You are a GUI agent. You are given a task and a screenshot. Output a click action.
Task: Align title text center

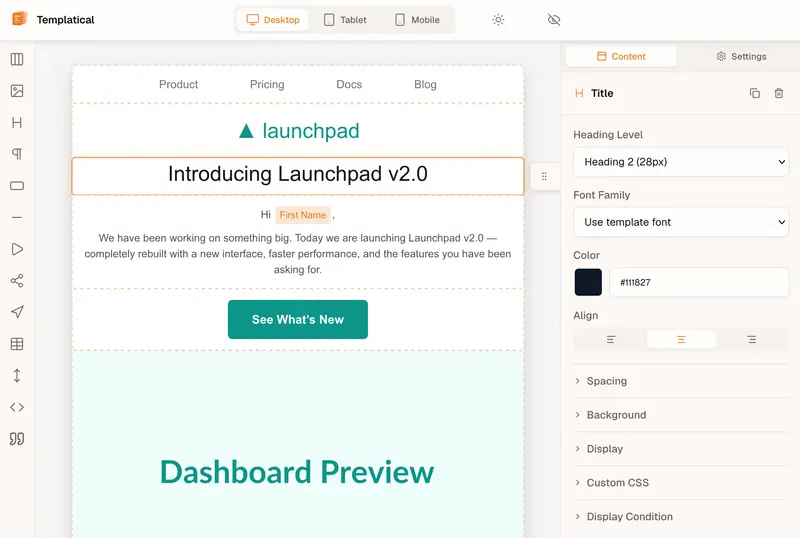coord(681,339)
